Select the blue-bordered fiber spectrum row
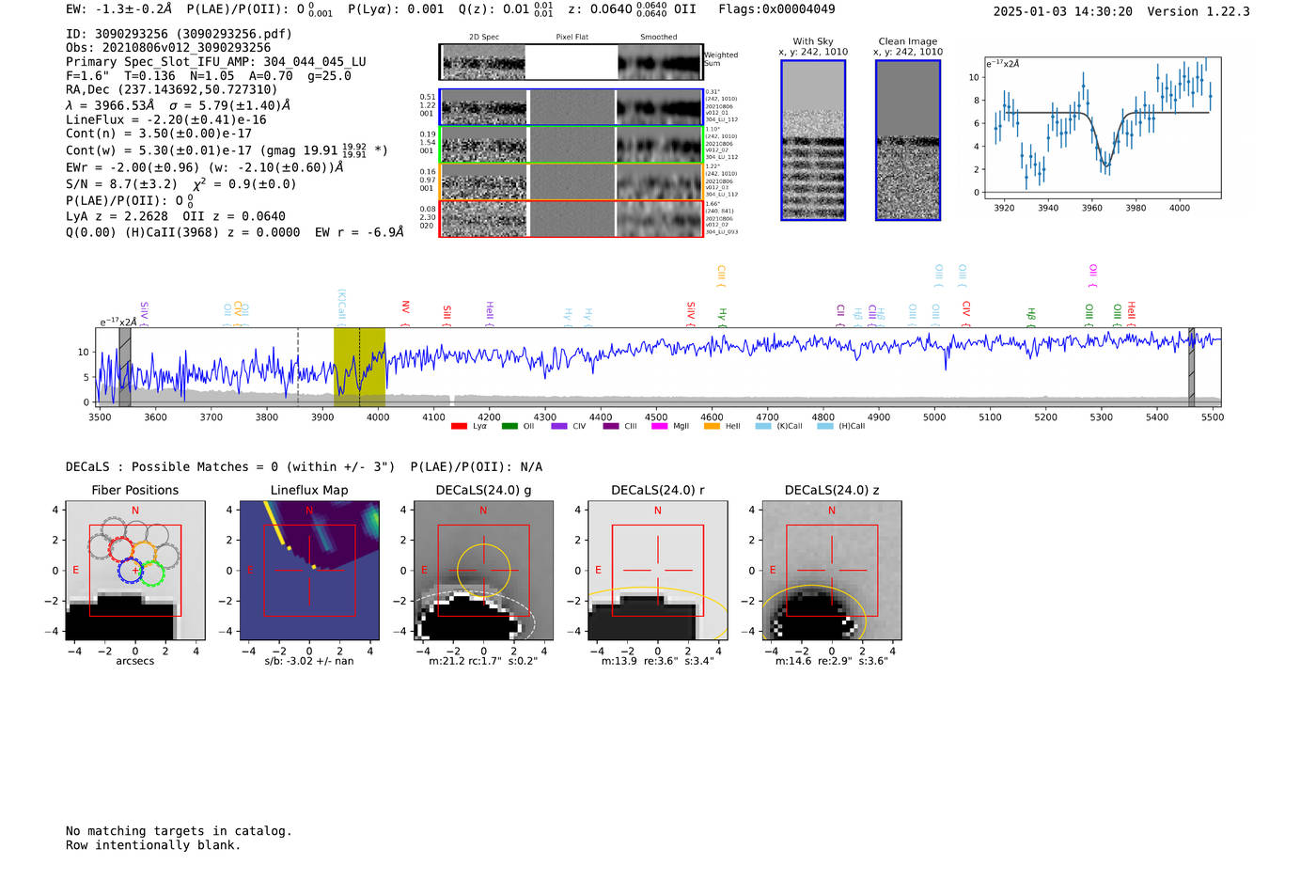This screenshot has width=1316, height=896. [571, 107]
